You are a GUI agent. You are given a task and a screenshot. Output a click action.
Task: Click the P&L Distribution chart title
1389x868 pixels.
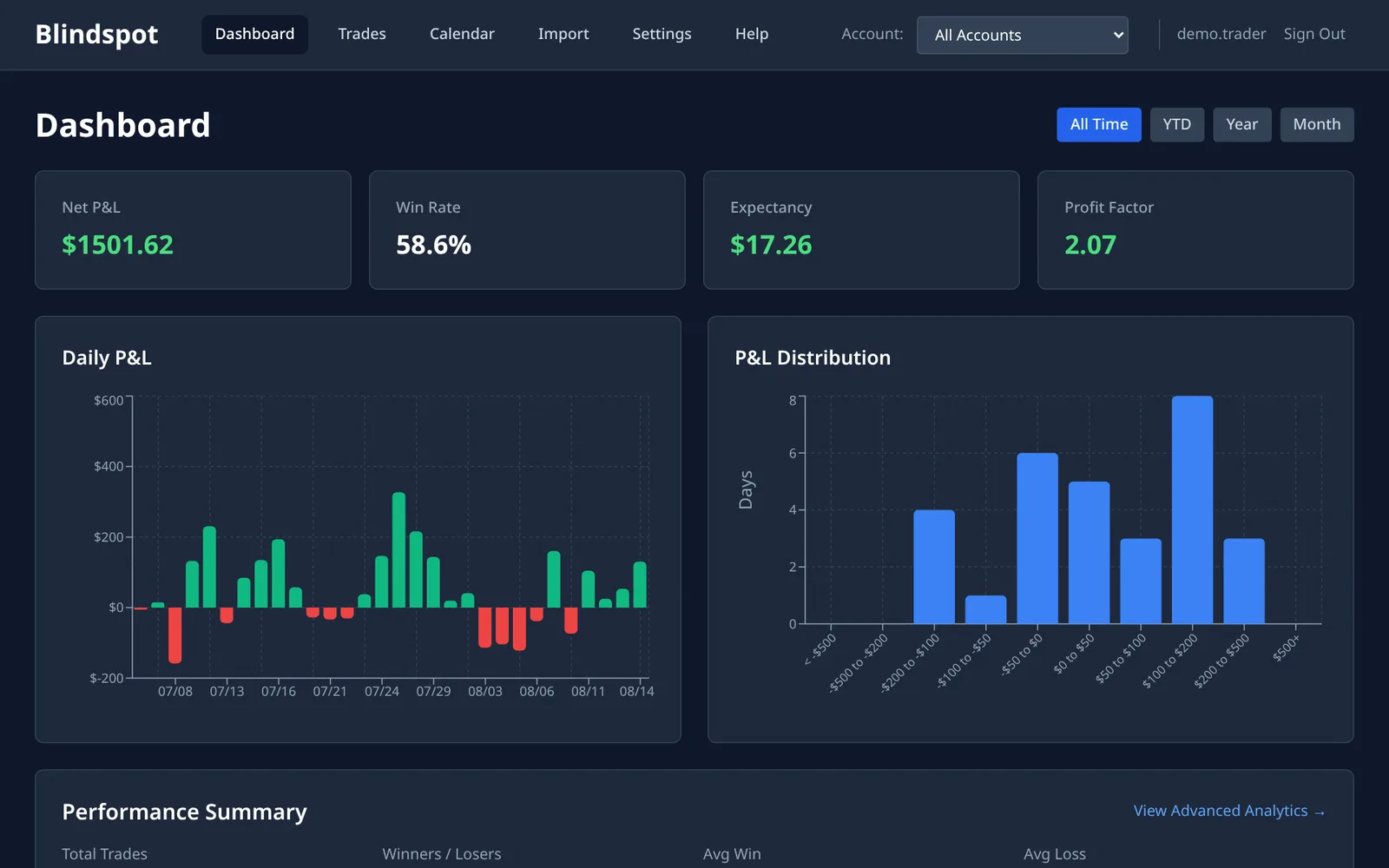tap(813, 358)
